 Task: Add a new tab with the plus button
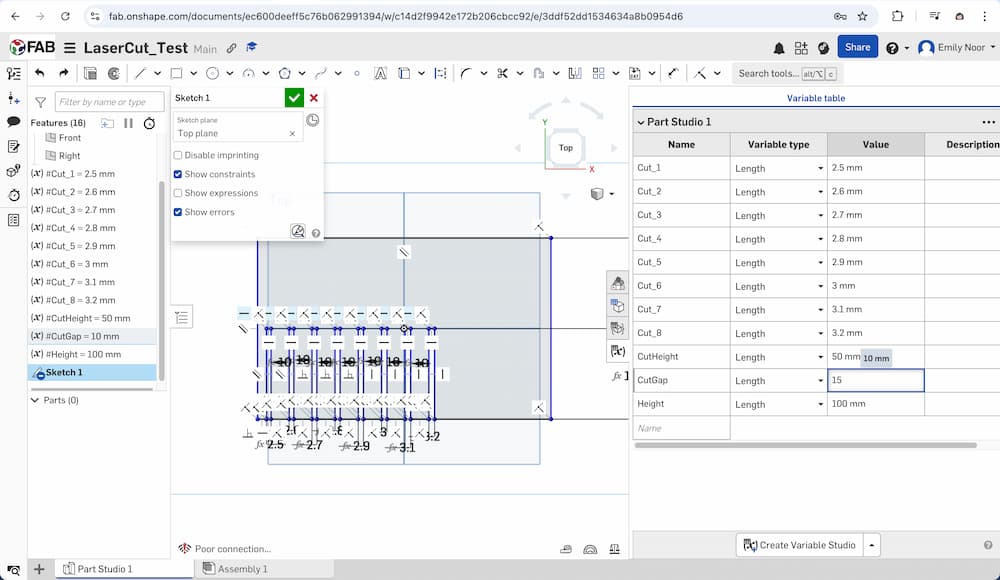click(39, 569)
